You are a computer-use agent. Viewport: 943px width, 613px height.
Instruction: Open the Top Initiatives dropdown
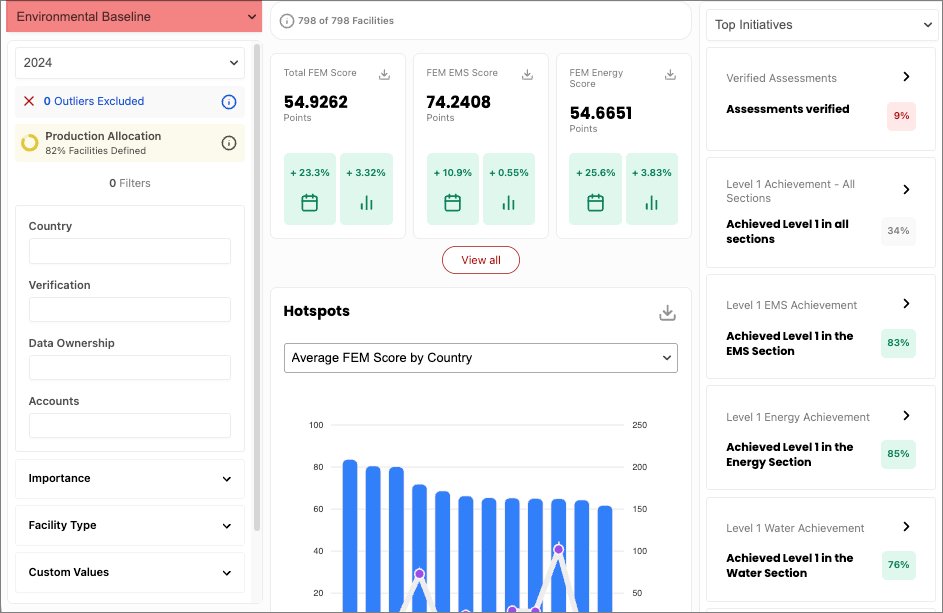[x=822, y=25]
